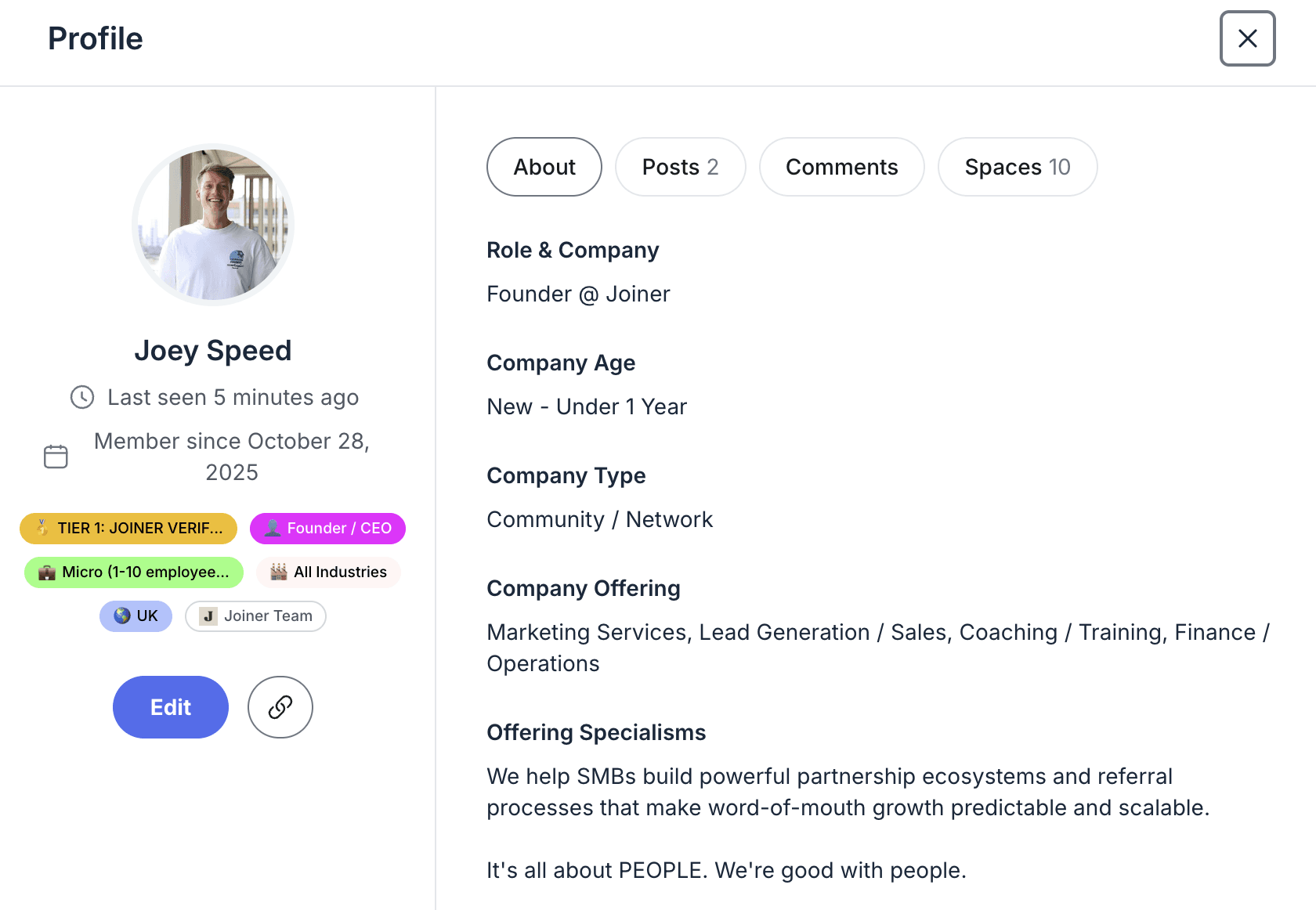Click the copy profile link icon
This screenshot has width=1316, height=910.
(x=280, y=707)
